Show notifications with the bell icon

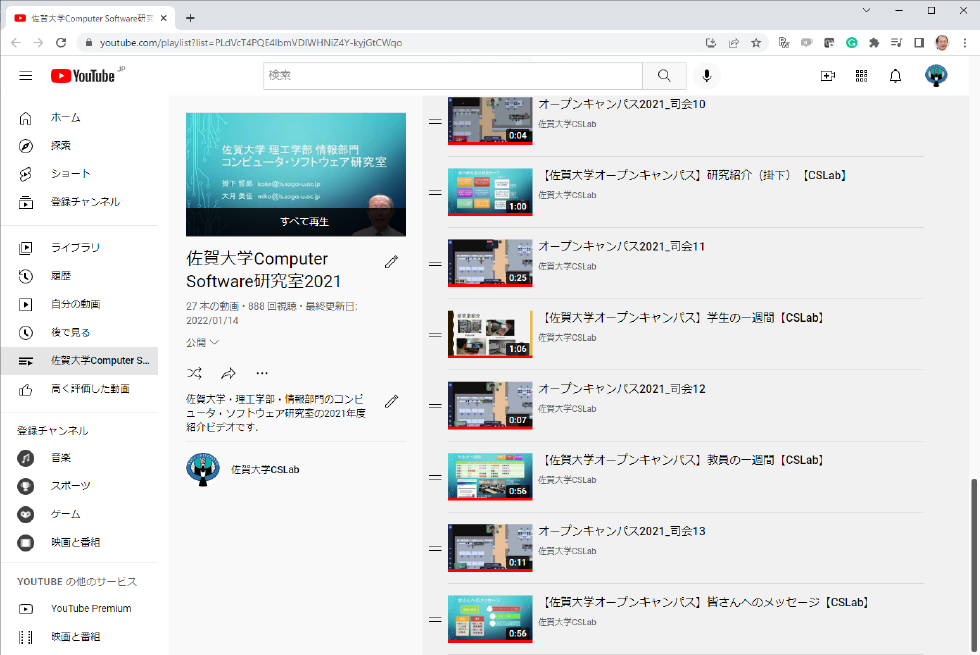point(895,76)
